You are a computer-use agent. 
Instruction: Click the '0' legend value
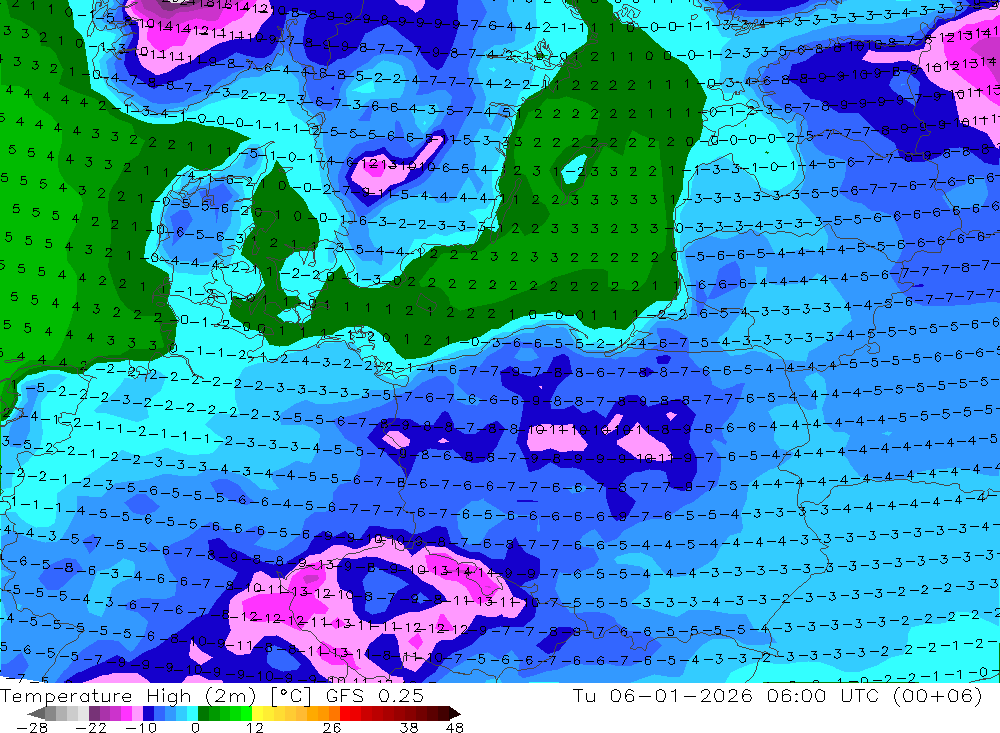click(195, 727)
